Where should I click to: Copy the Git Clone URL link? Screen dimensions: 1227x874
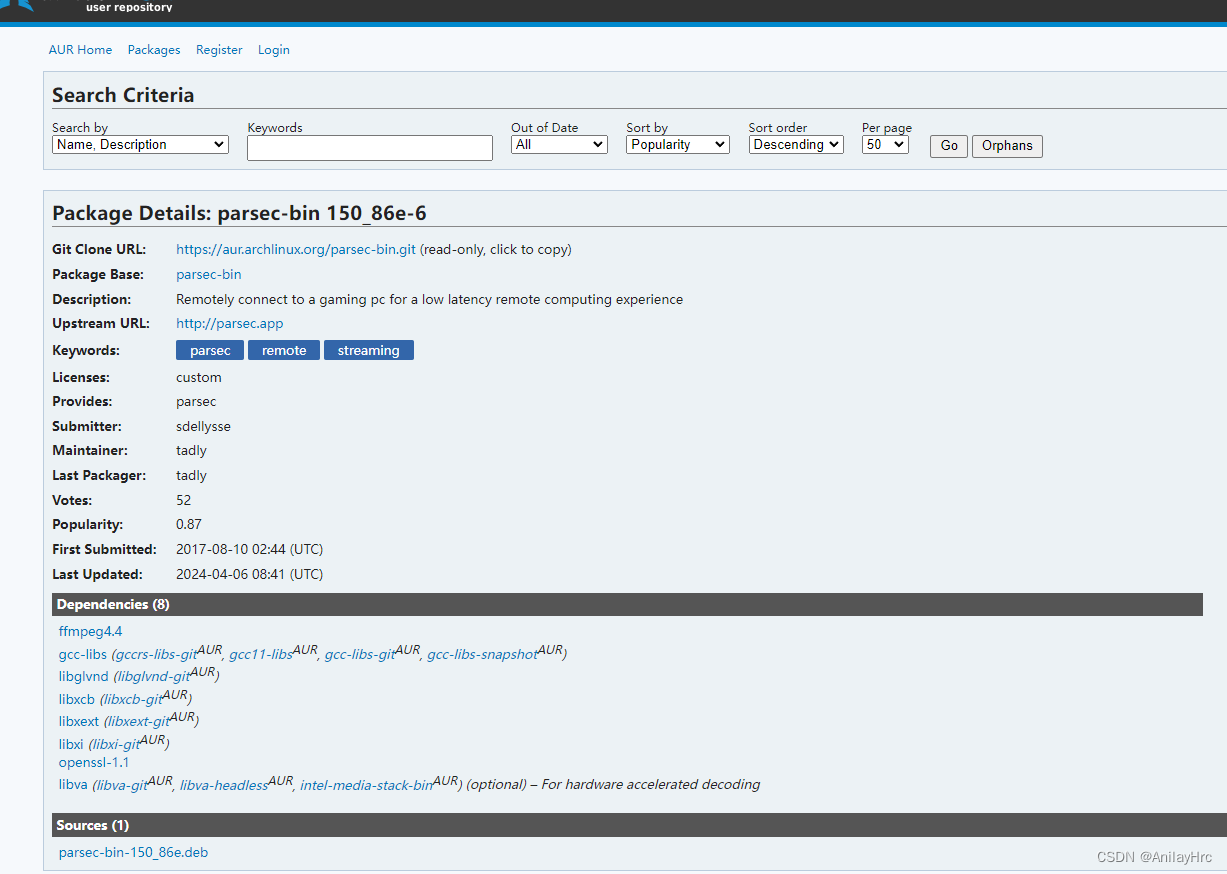click(295, 249)
